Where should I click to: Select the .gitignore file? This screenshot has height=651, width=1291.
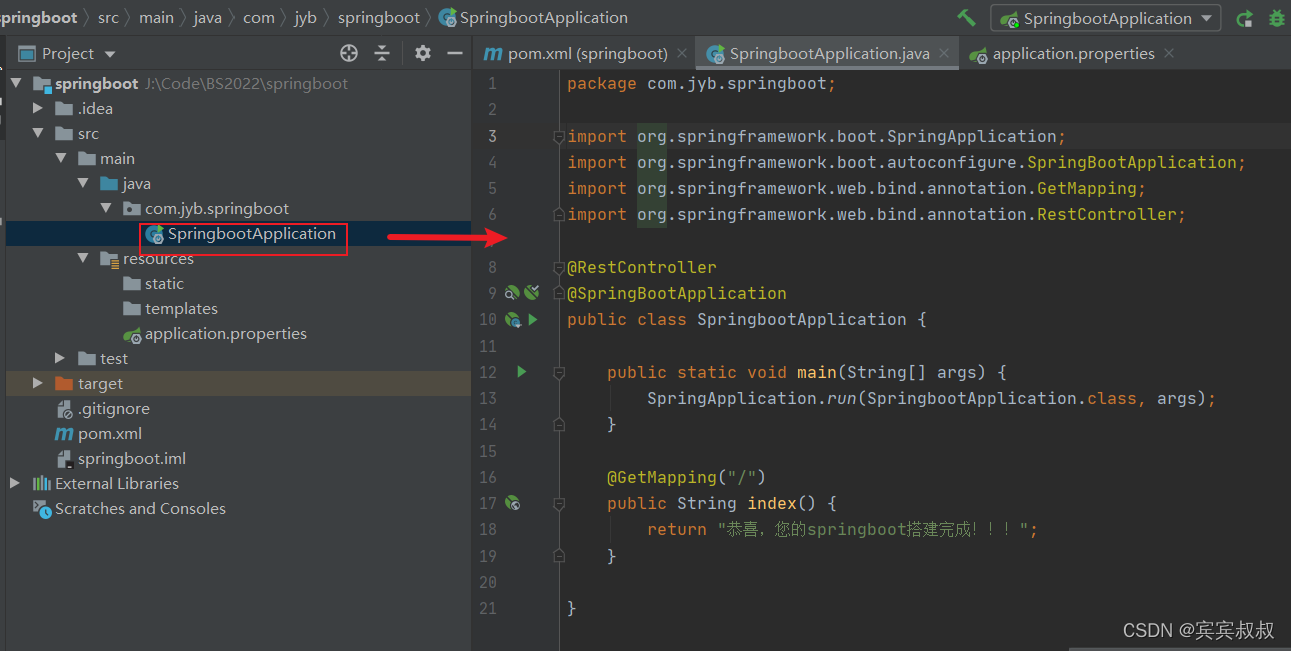(114, 409)
